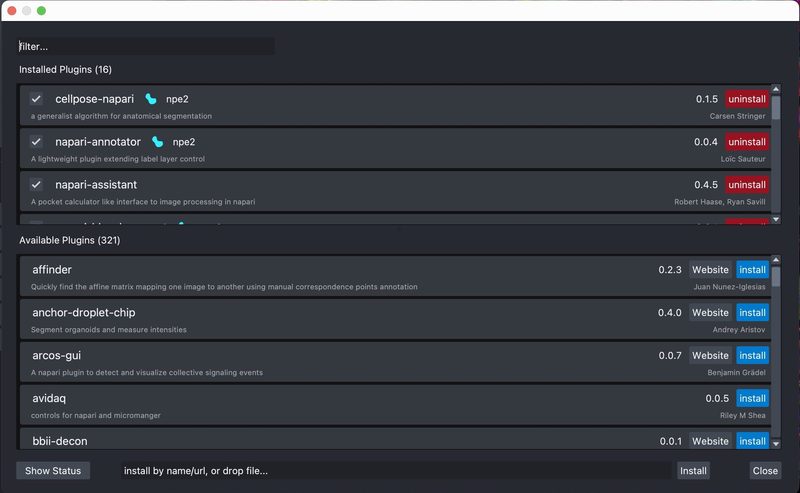The width and height of the screenshot is (800, 493).
Task: Click the Available Plugins (321) heading
Action: click(69, 240)
